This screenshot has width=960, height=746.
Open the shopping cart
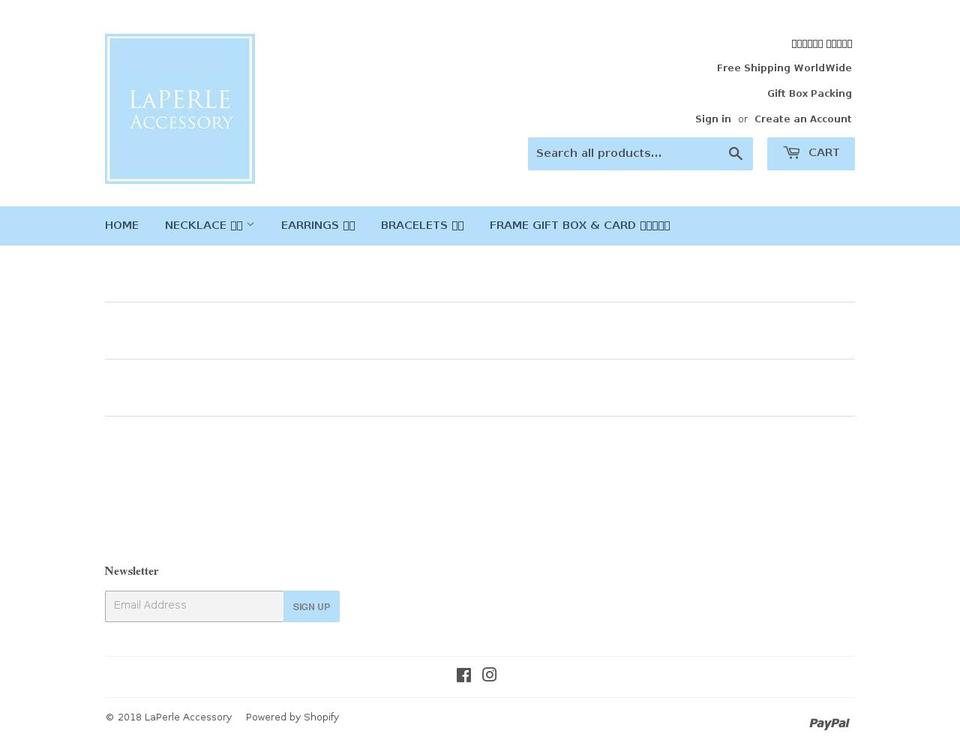[811, 153]
